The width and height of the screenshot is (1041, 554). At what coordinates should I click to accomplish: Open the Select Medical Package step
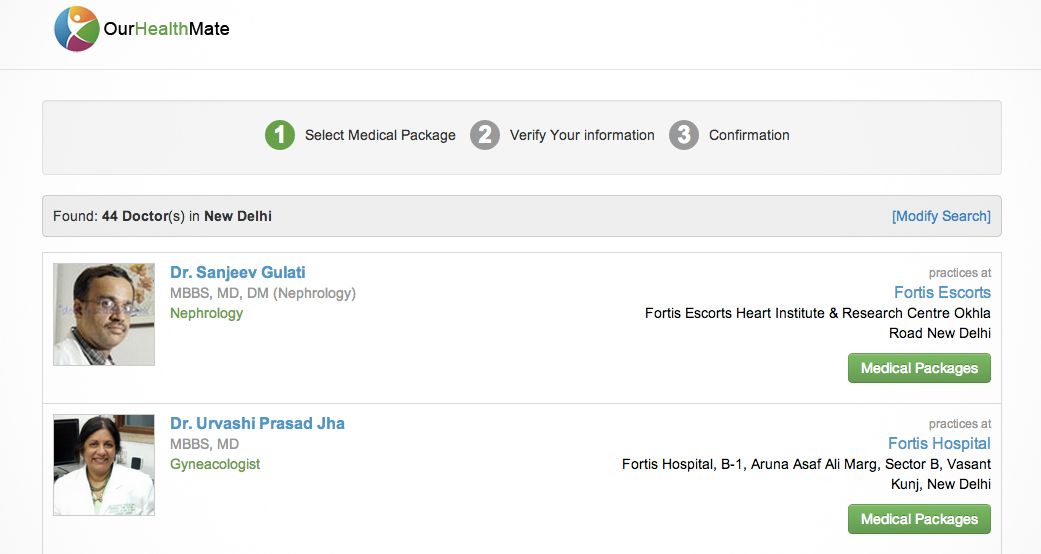[380, 135]
